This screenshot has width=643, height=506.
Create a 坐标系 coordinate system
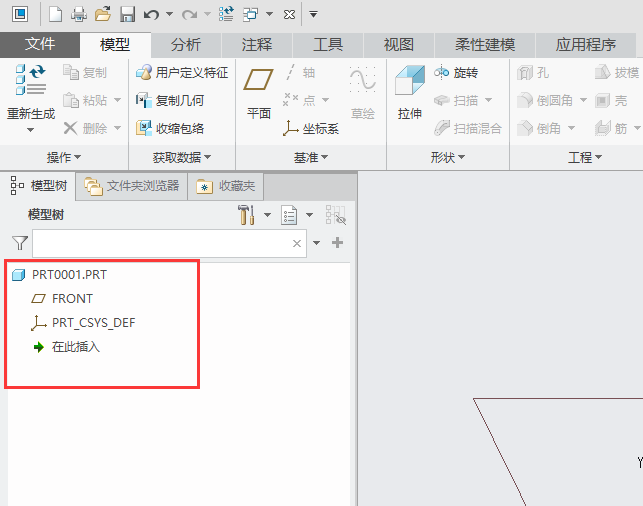(311, 128)
